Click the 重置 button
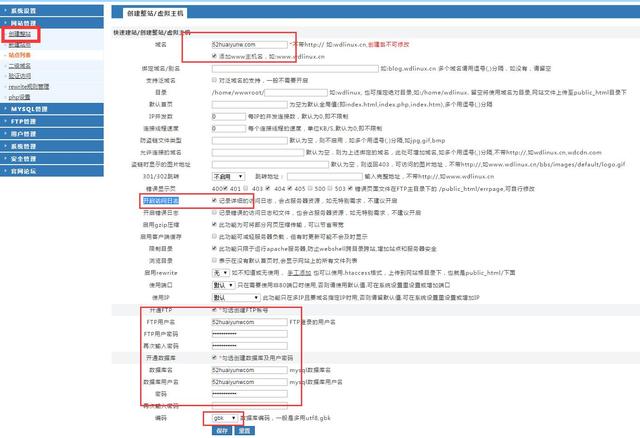Viewport: 640px width, 438px height. (244, 429)
